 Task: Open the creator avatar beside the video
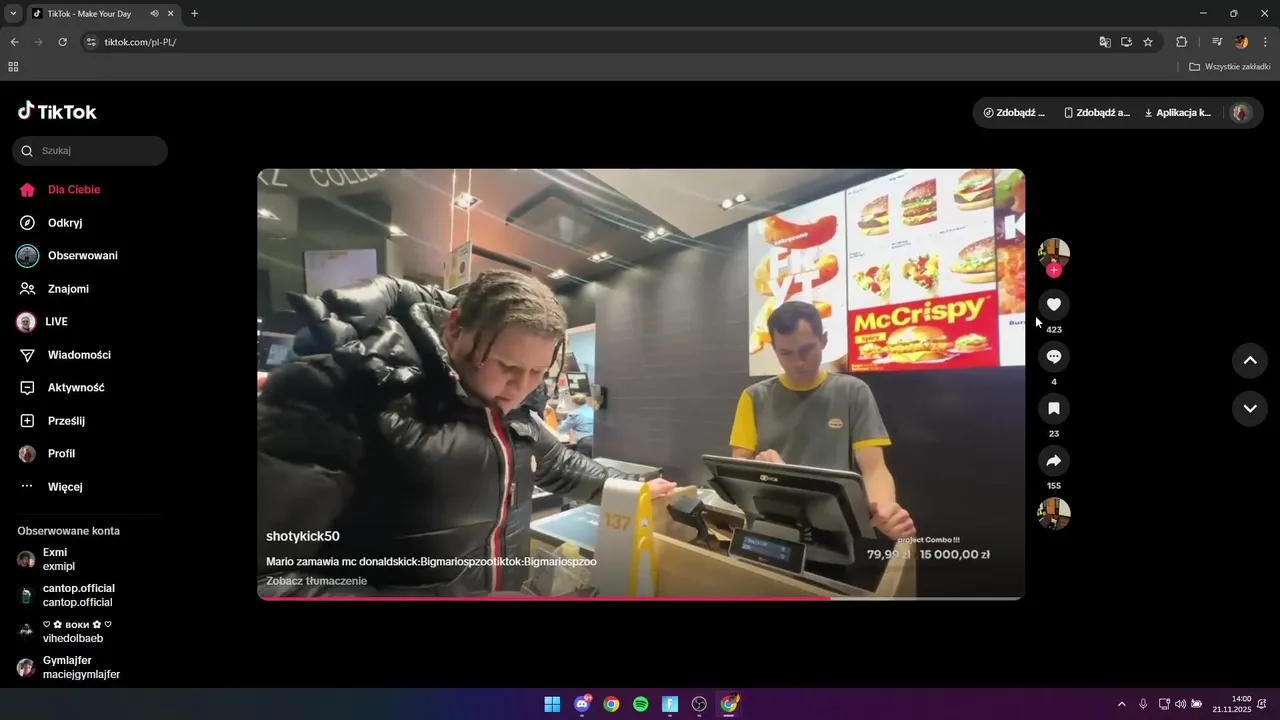click(1054, 253)
